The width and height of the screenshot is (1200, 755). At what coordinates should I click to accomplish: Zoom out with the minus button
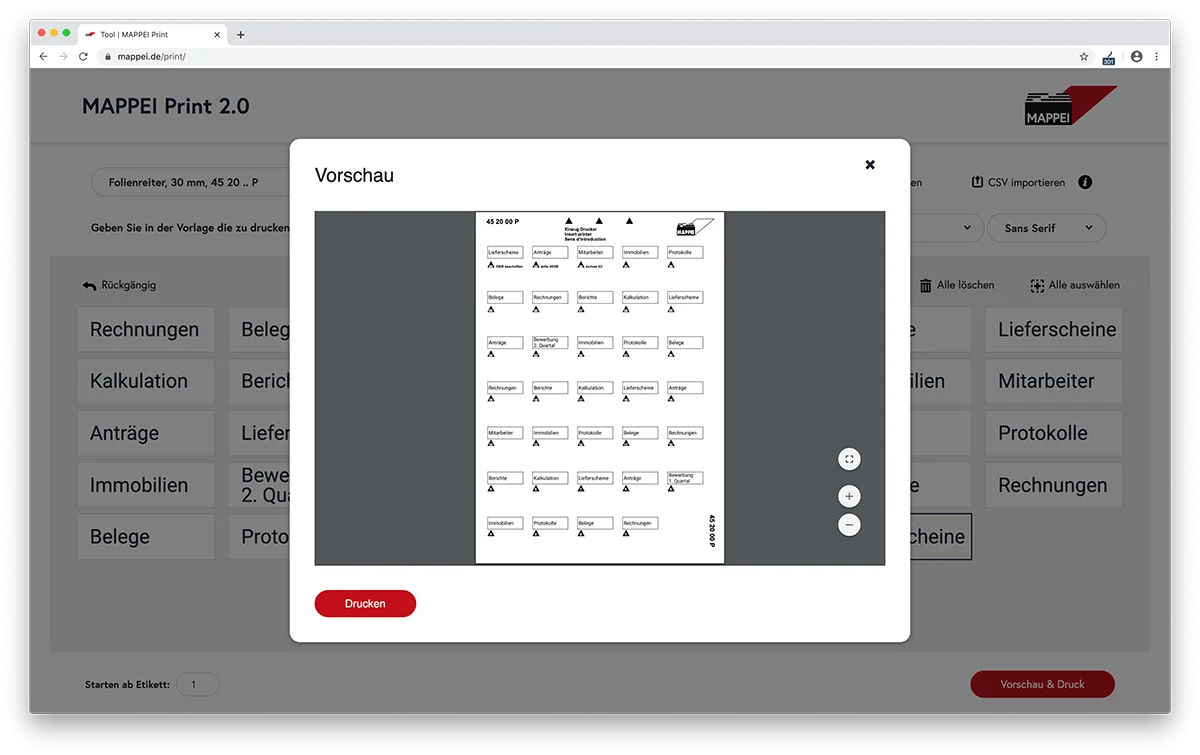click(x=849, y=524)
